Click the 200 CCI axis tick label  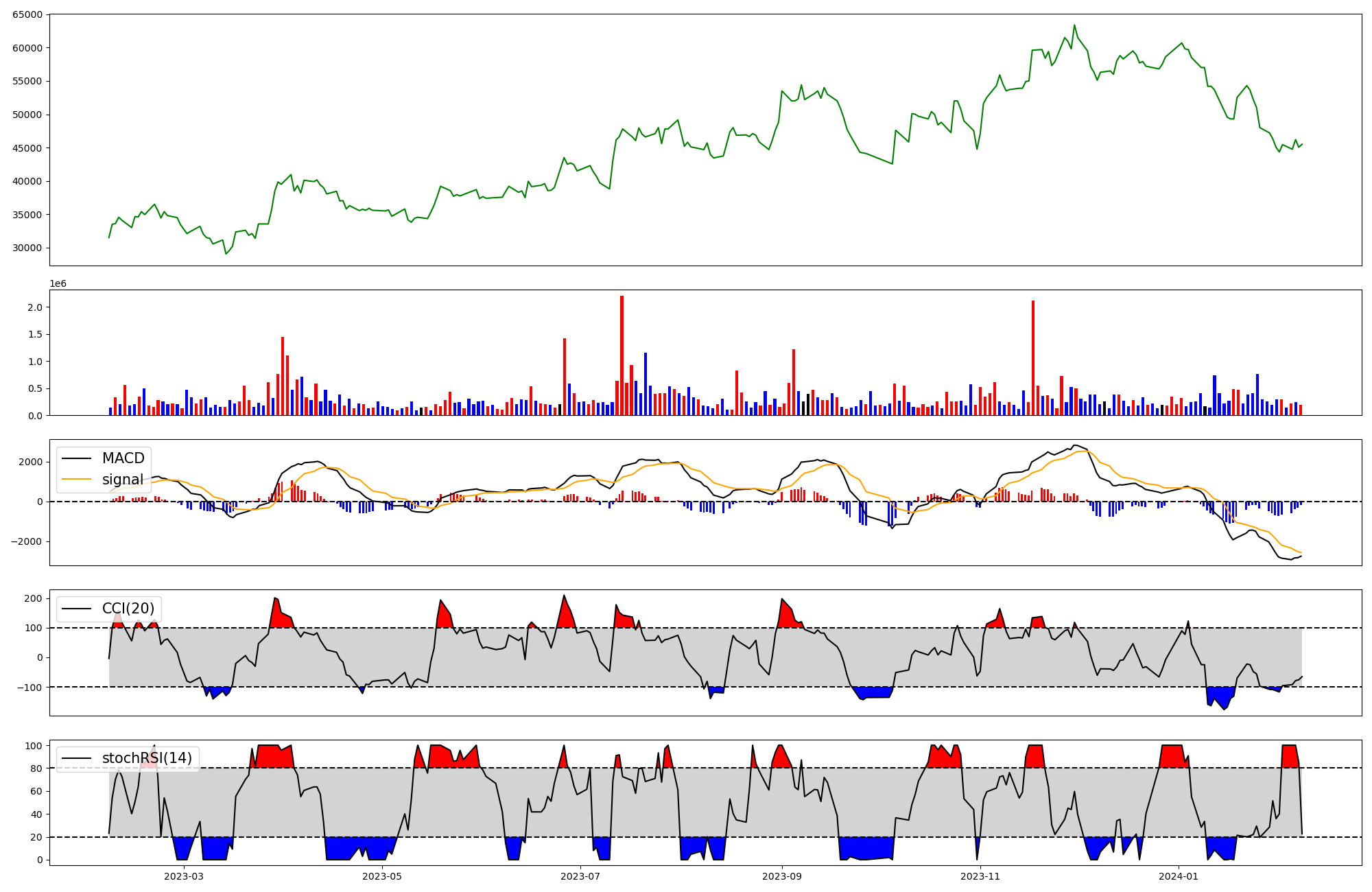tap(33, 598)
